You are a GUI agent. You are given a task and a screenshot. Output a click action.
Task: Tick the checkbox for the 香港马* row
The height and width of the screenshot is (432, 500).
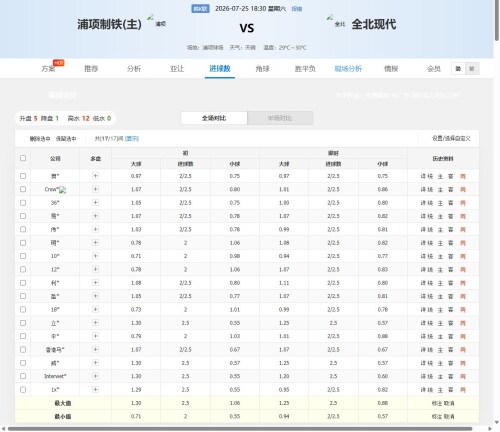pyautogui.click(x=23, y=349)
